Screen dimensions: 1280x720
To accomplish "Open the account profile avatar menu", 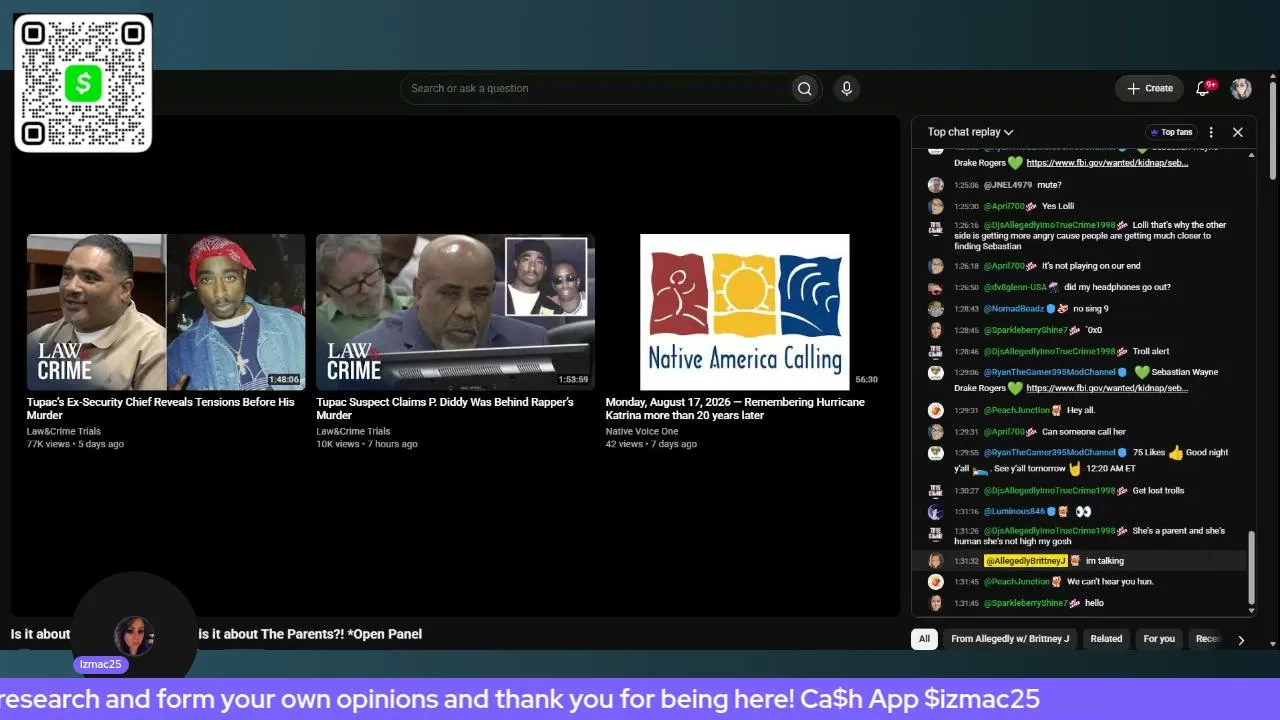I will tap(1241, 89).
